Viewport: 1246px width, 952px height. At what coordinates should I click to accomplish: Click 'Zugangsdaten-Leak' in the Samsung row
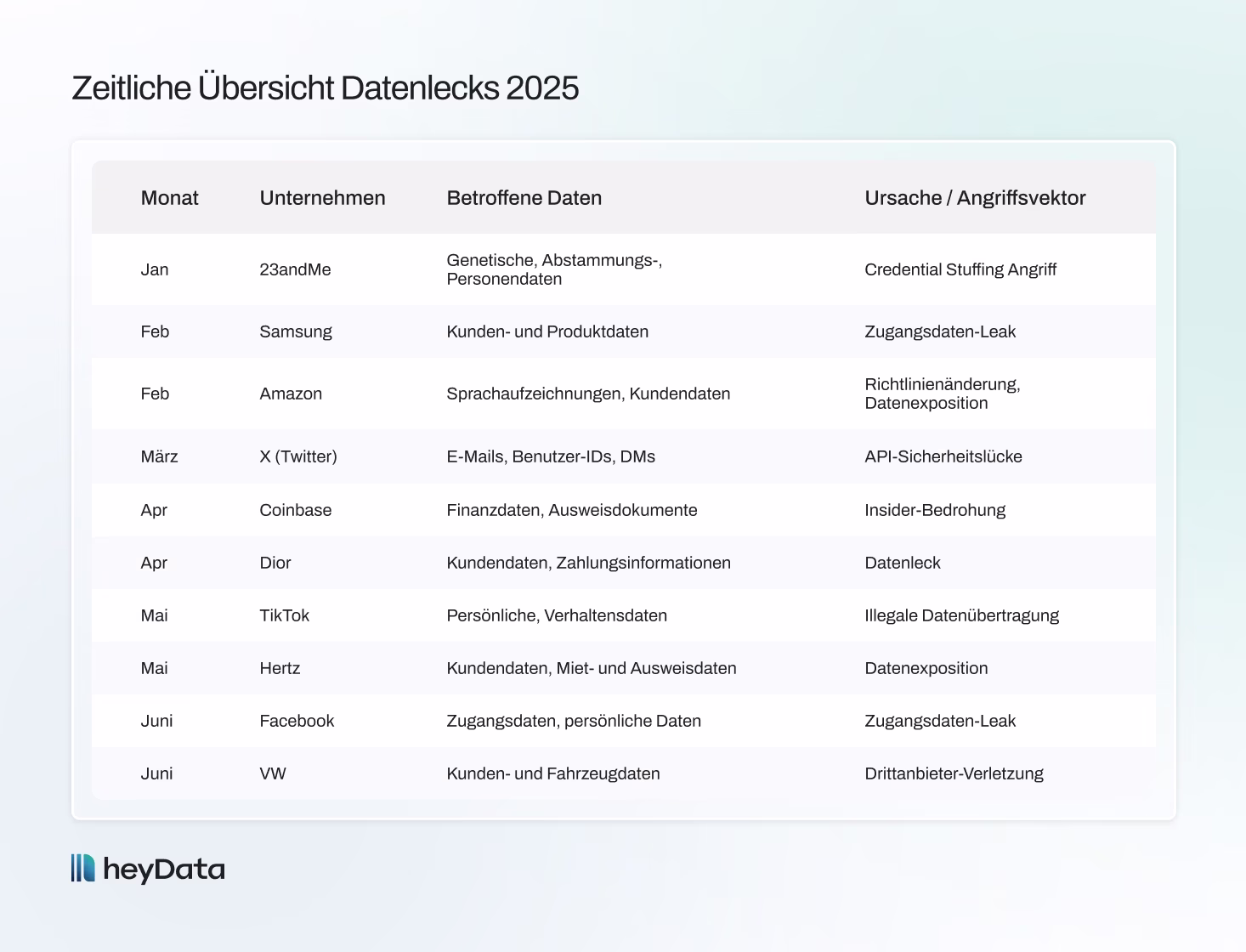point(940,331)
